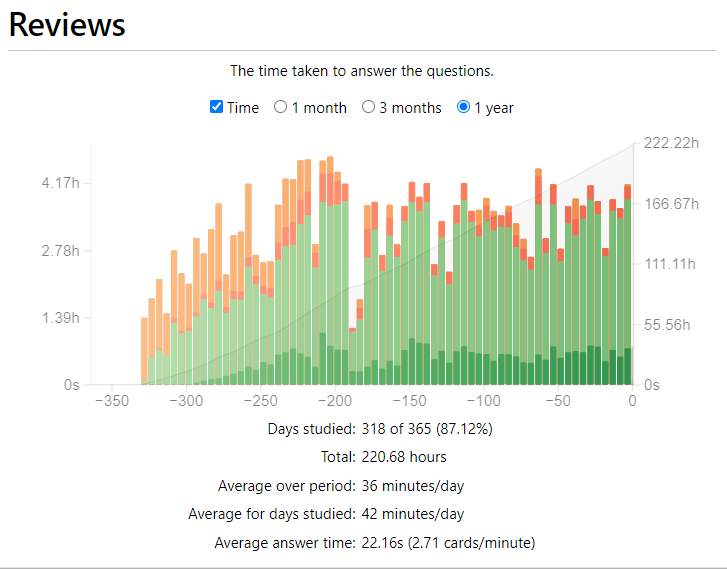Image resolution: width=727 pixels, height=569 pixels.
Task: Click the '−150' x-axis tick label
Action: (x=409, y=401)
